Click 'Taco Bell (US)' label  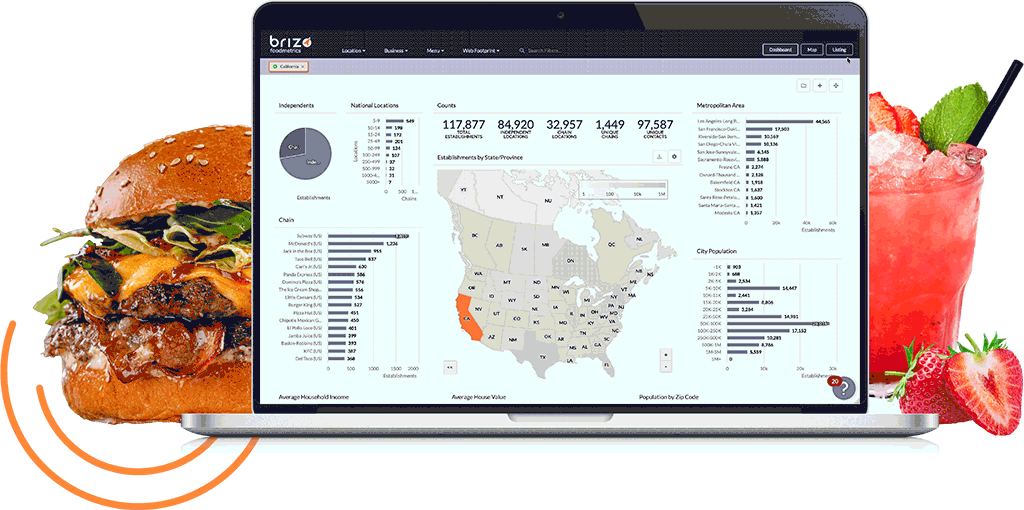(310, 259)
